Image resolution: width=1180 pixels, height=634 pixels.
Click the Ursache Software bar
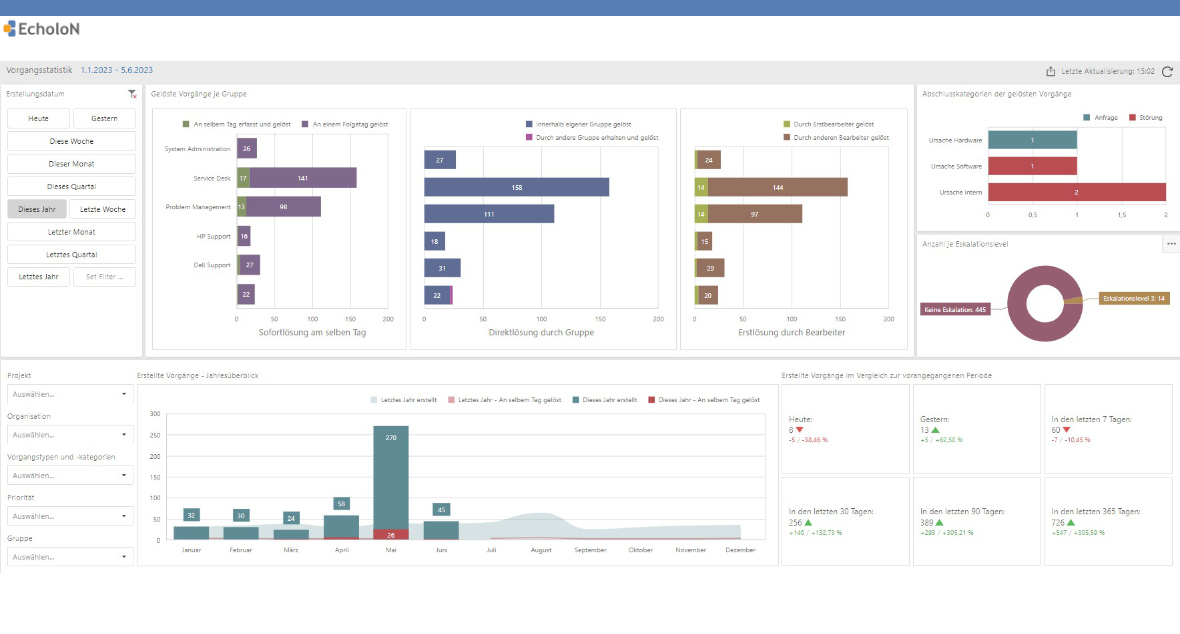pos(1032,166)
